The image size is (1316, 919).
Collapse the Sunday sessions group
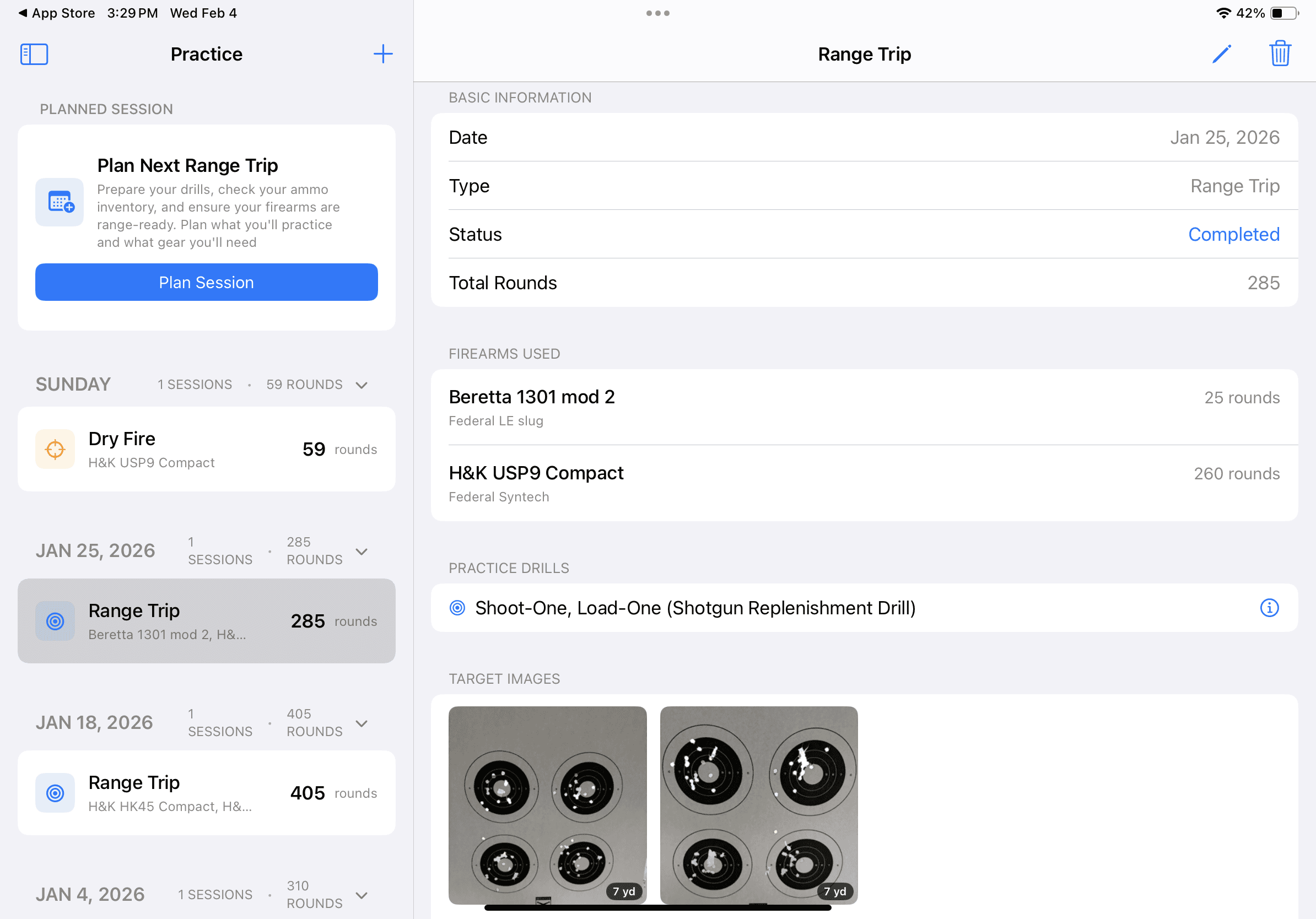point(361,385)
